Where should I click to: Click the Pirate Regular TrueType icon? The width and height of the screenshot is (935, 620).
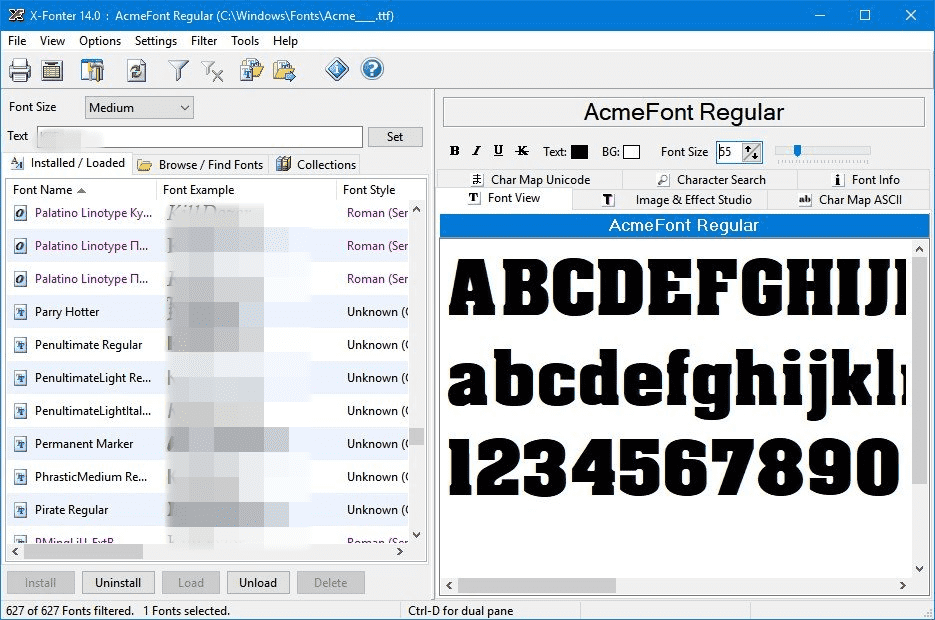[20, 510]
